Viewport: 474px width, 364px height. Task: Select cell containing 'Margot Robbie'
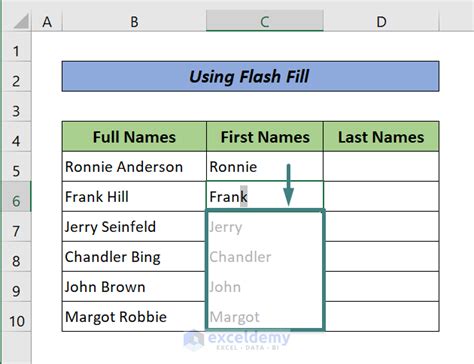coord(134,317)
